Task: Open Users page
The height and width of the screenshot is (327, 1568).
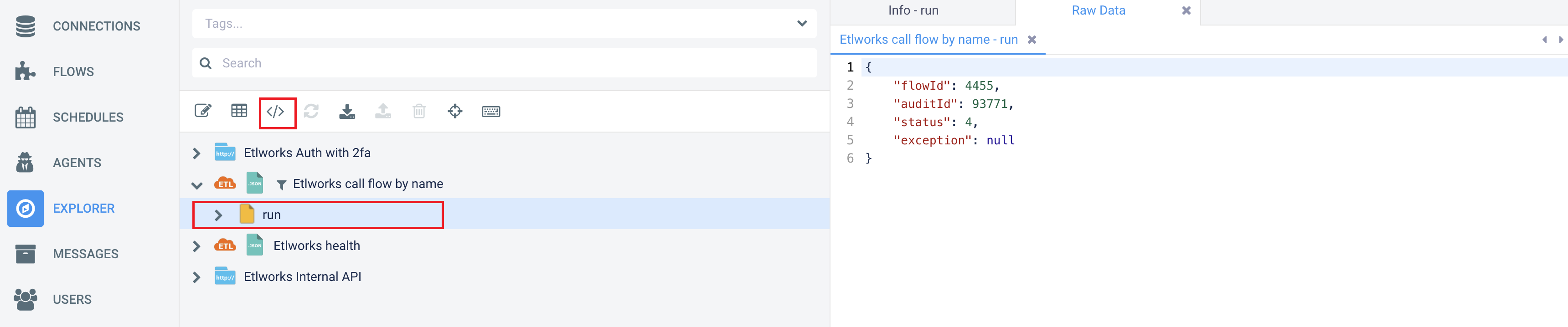Action: [x=72, y=300]
